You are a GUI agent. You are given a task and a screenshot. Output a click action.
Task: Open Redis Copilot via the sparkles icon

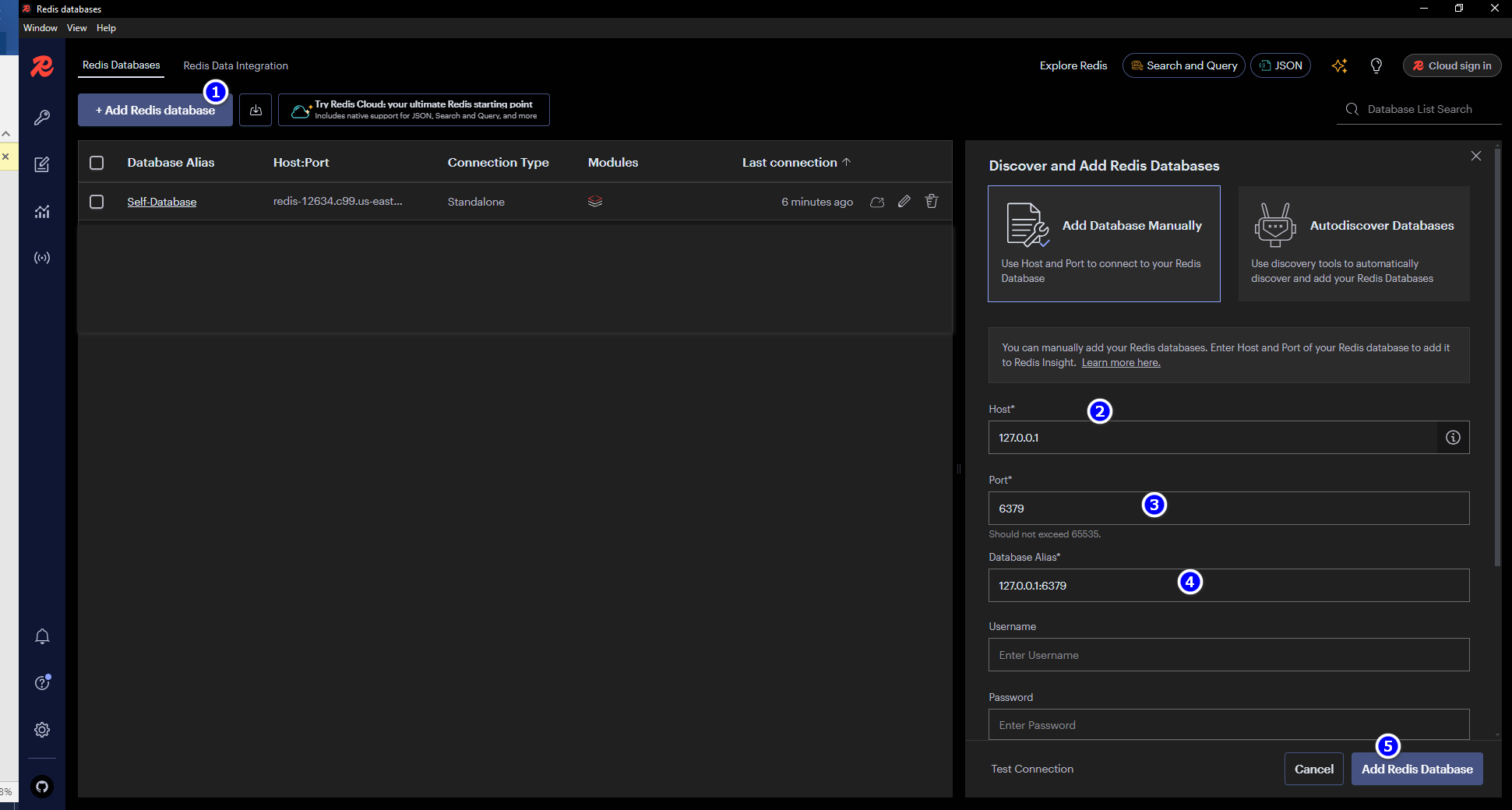coord(1339,65)
